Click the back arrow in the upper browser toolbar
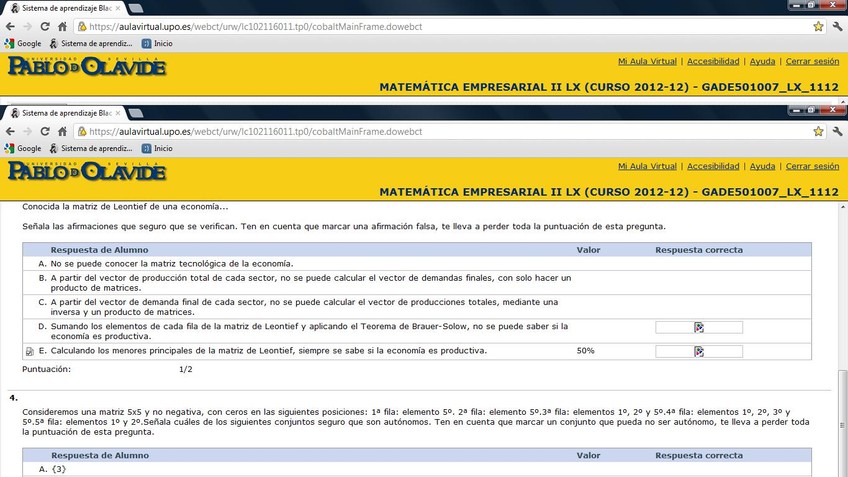848x477 pixels. (x=11, y=27)
